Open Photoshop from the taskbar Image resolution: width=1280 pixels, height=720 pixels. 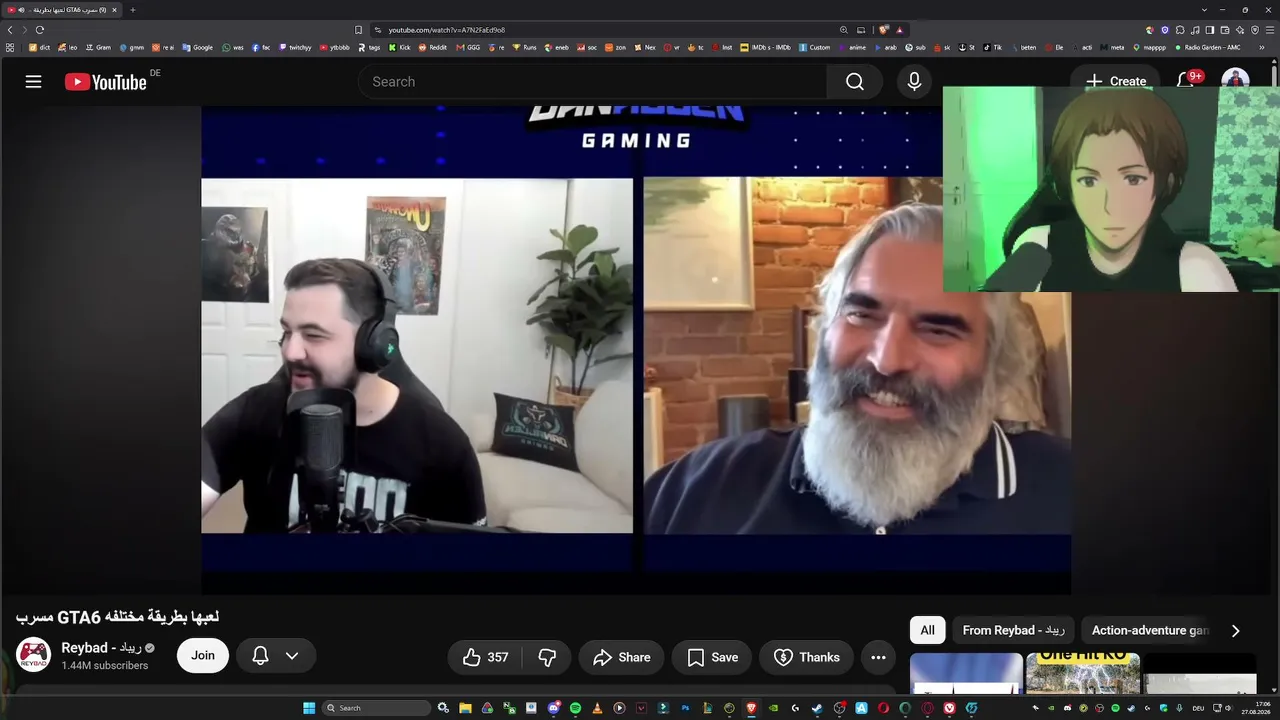click(x=685, y=708)
